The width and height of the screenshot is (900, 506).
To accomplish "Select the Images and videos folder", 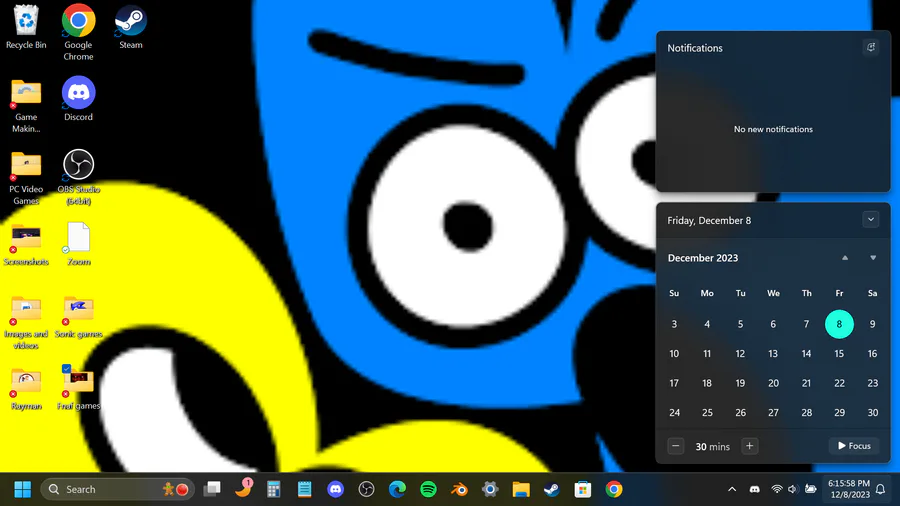I will point(26,322).
